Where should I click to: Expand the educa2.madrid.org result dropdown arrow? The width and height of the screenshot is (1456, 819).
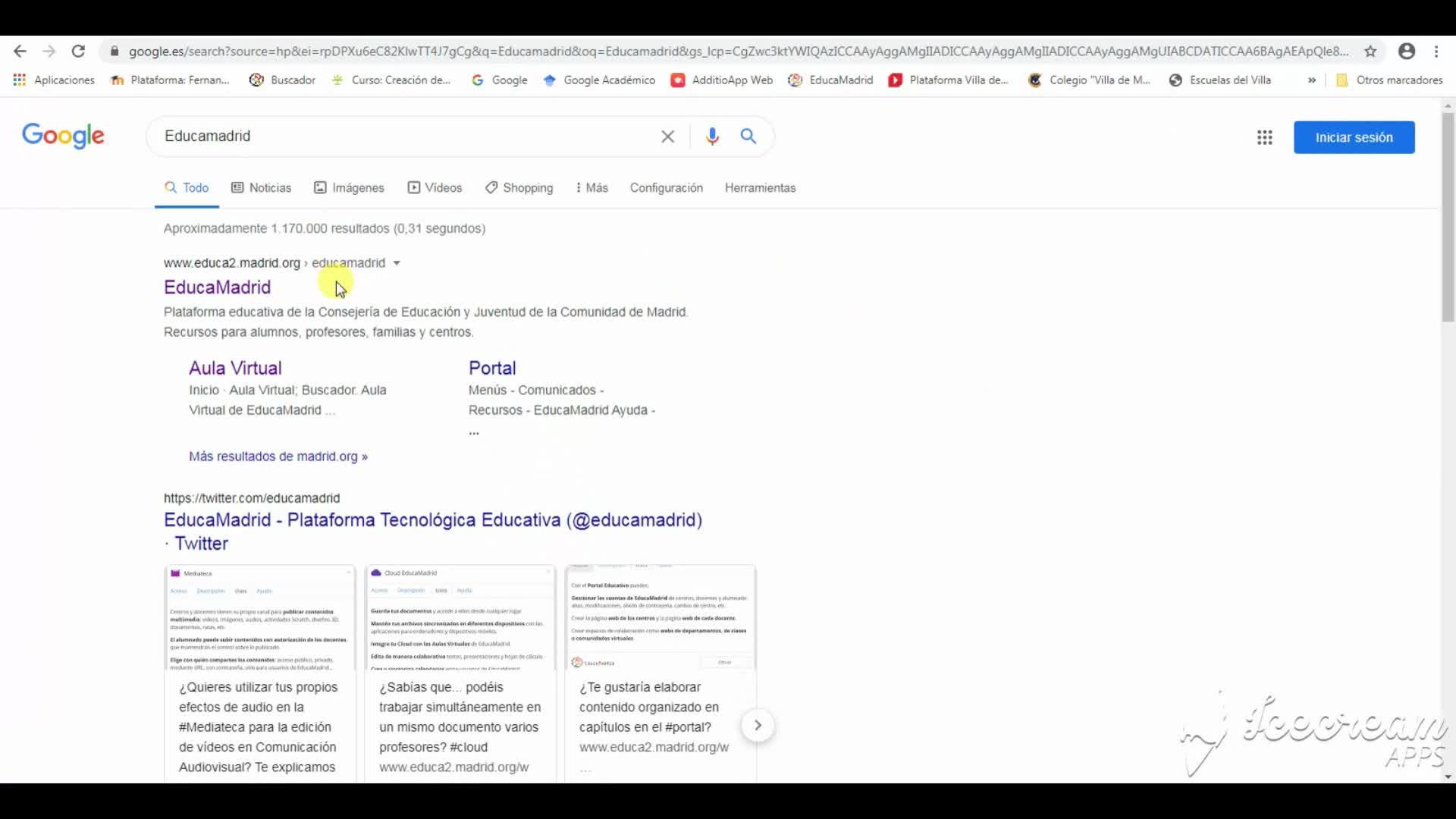pyautogui.click(x=397, y=263)
